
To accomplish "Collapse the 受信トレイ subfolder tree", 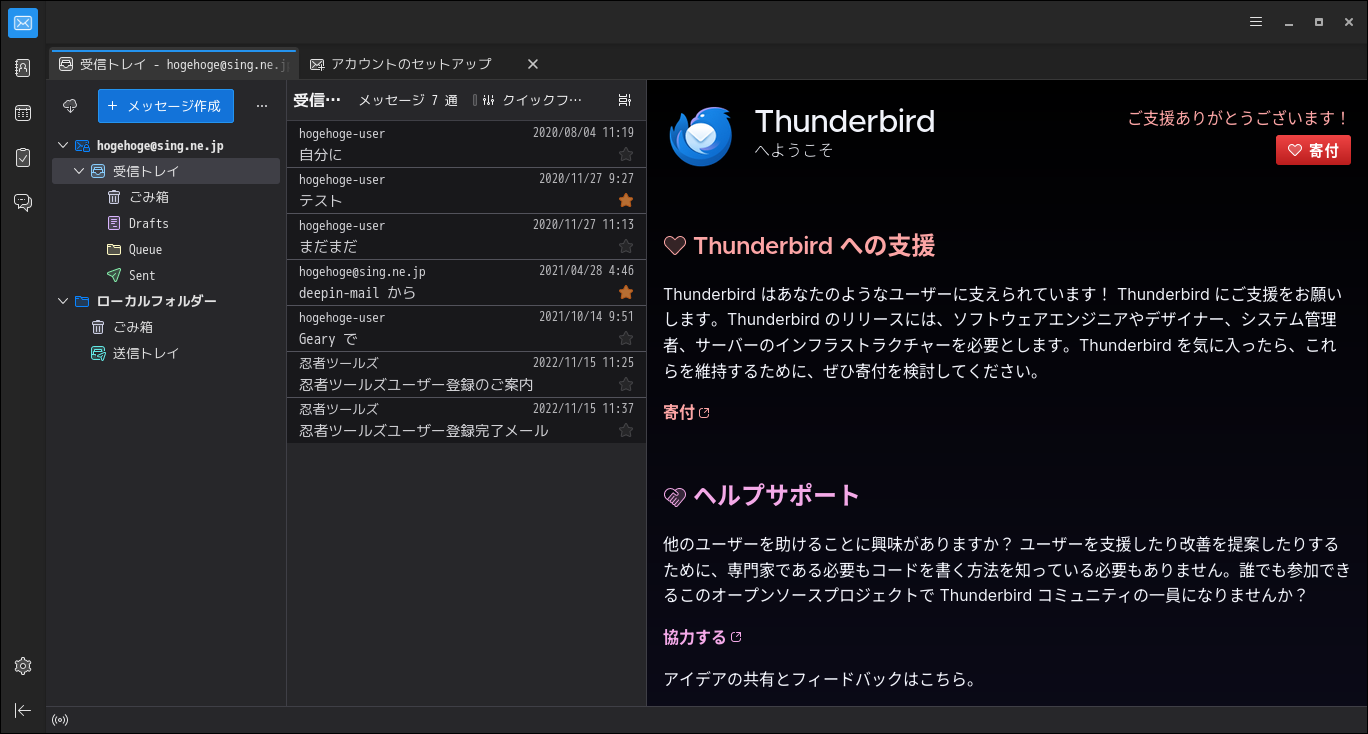I will (x=79, y=171).
